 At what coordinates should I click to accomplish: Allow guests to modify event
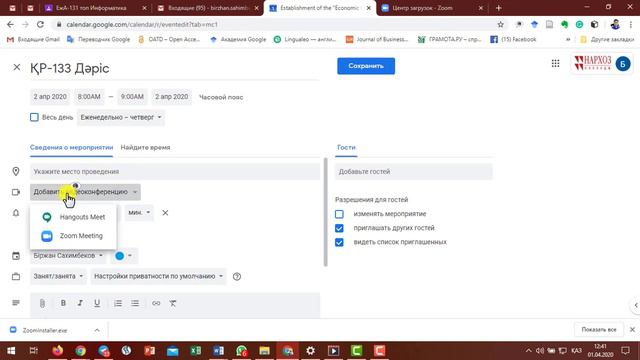coord(339,214)
